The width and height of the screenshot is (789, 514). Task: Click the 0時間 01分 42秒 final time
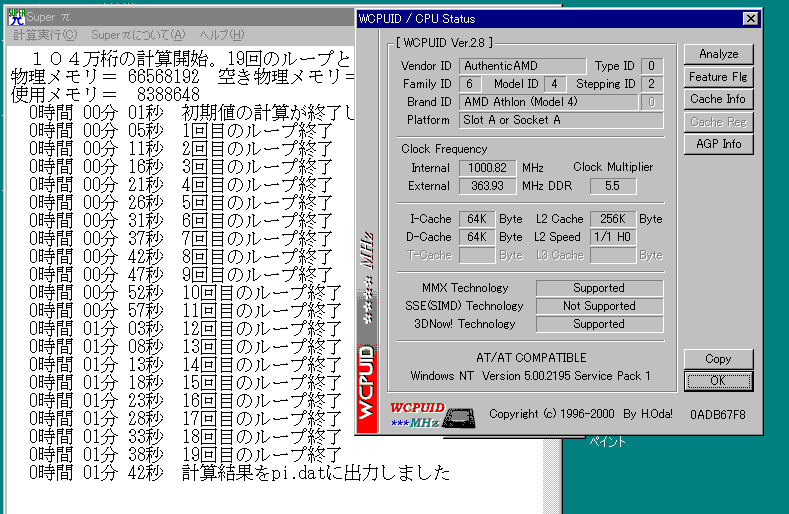click(x=96, y=473)
